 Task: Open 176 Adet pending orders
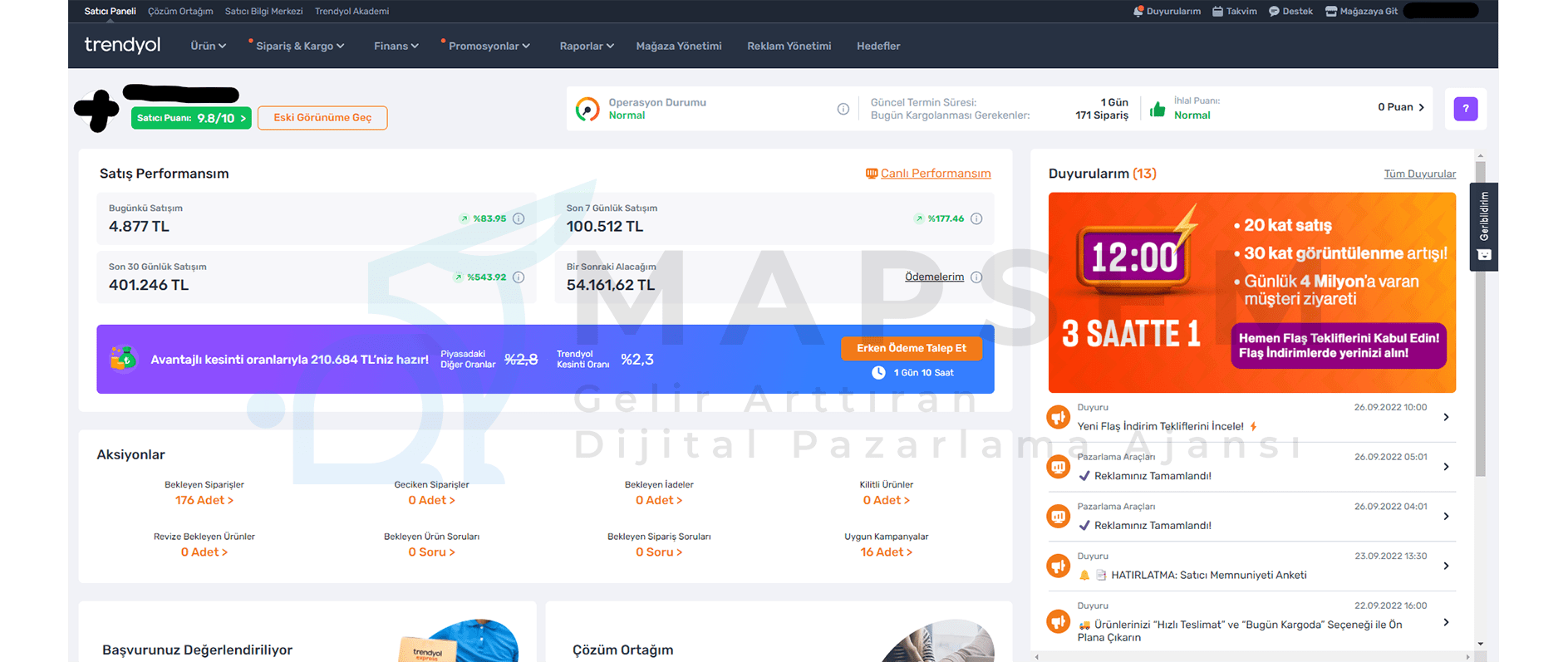[x=204, y=500]
